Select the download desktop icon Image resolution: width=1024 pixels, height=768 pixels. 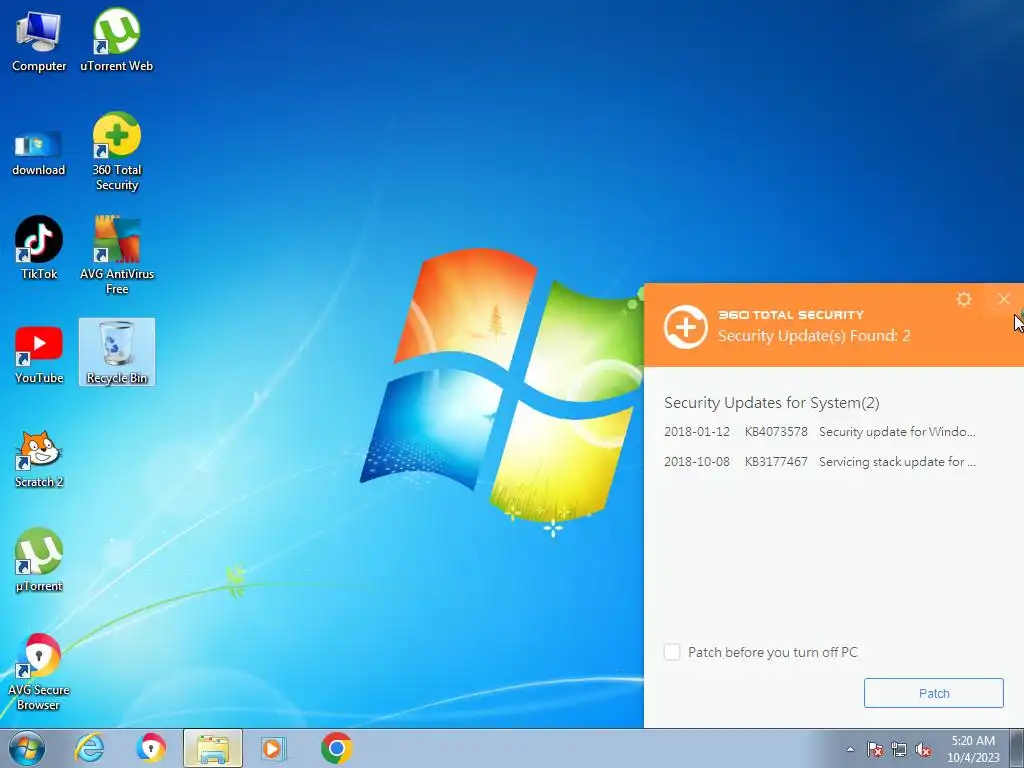point(39,153)
